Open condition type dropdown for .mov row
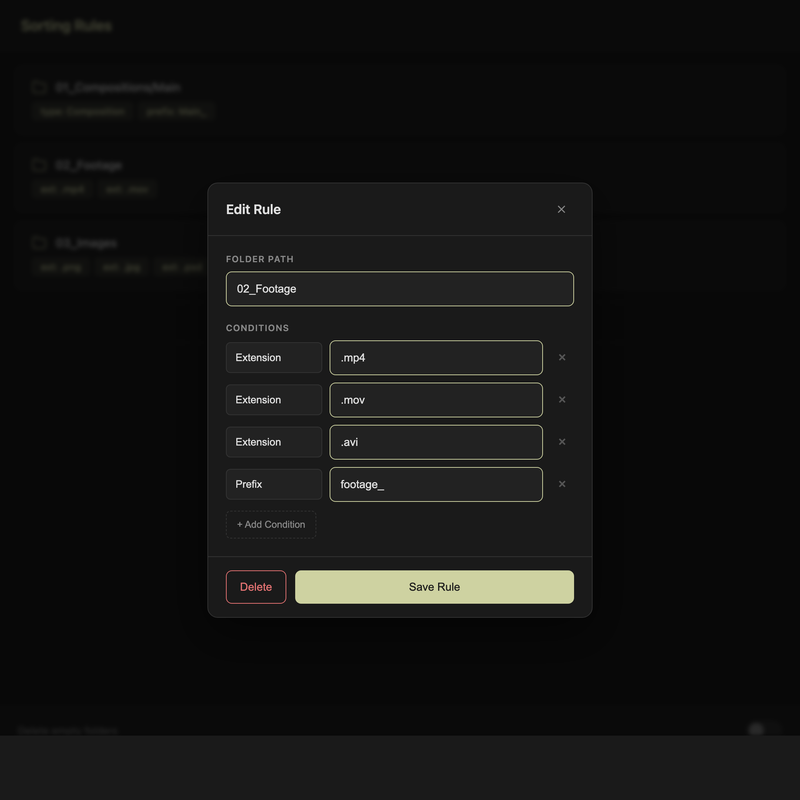 (x=273, y=399)
